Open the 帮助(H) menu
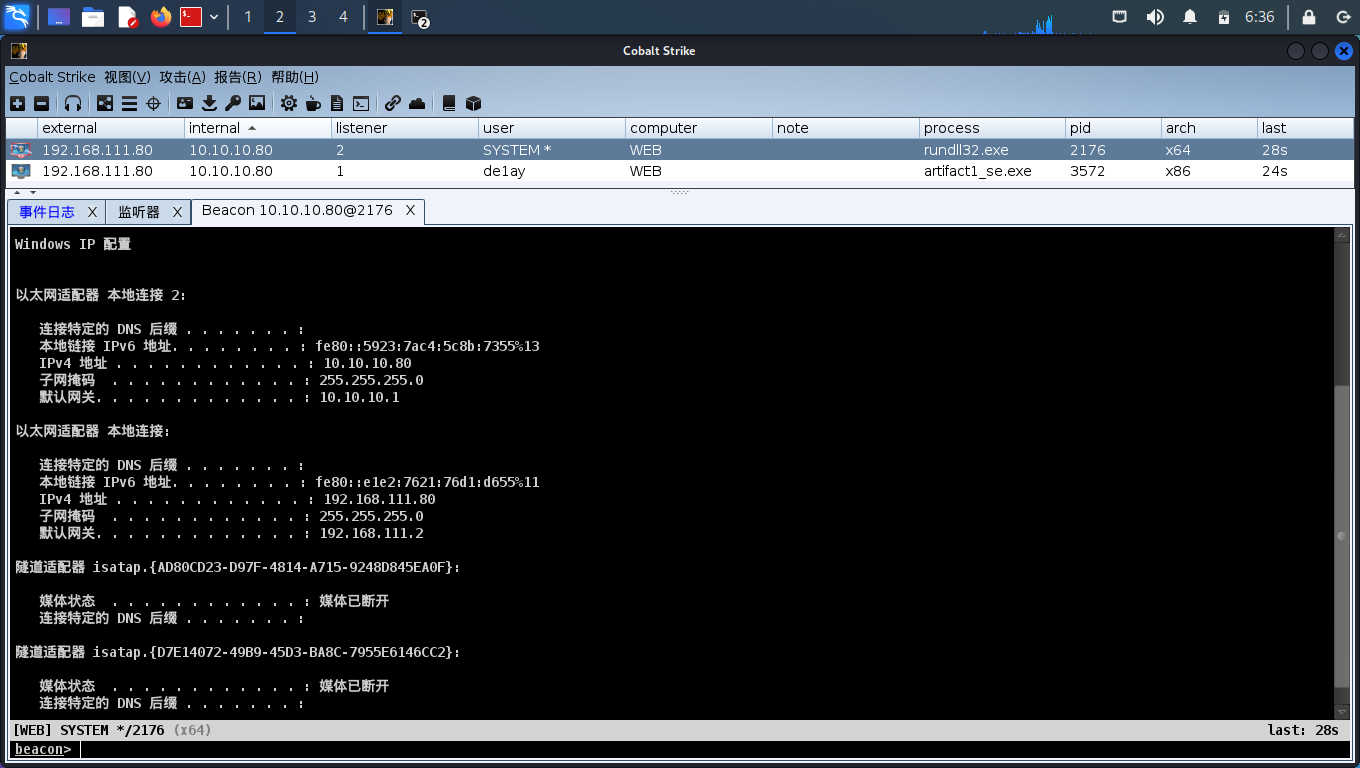1360x768 pixels. tap(295, 77)
